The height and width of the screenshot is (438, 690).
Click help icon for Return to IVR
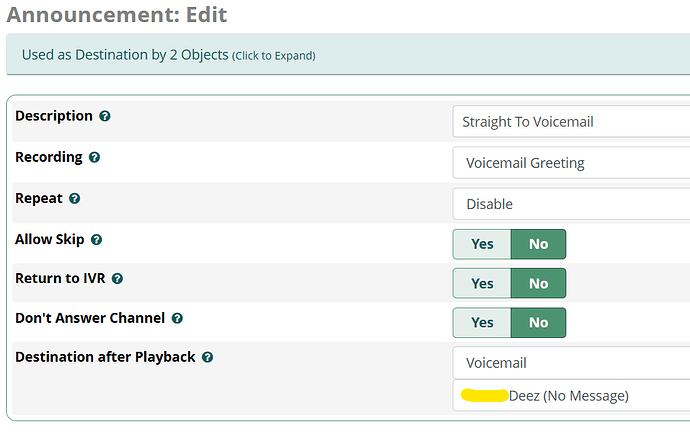[117, 279]
